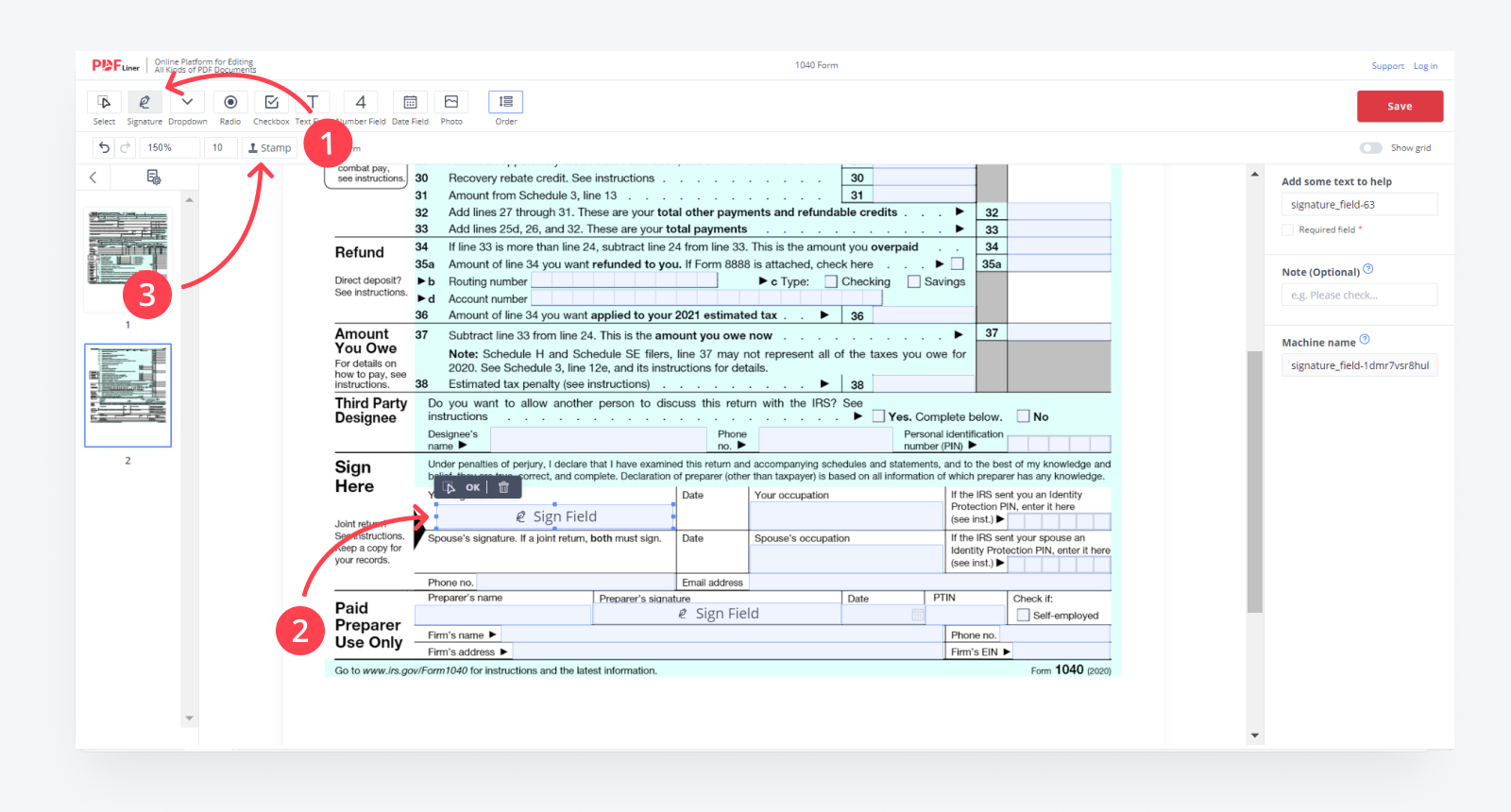Click the Account number field
This screenshot has width=1511, height=812.
point(706,298)
